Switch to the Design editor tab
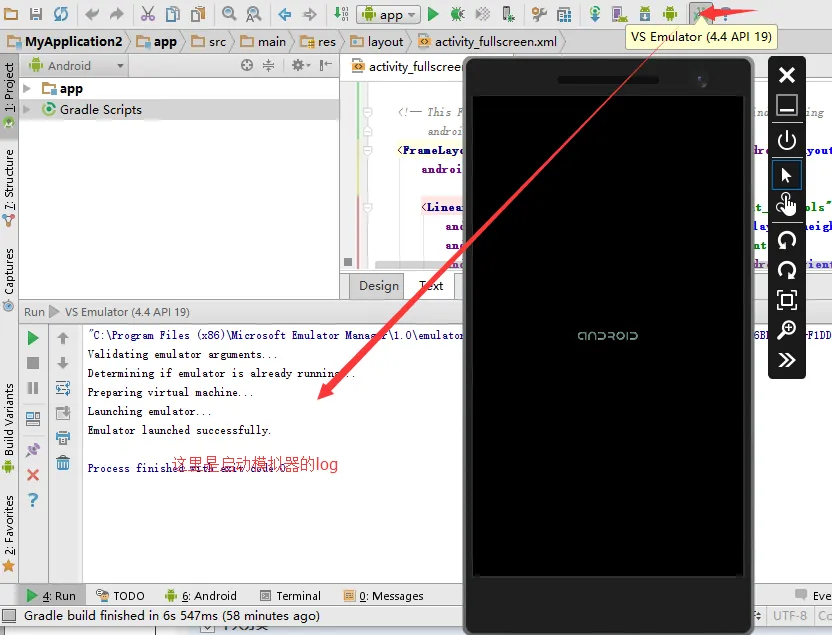 [379, 286]
